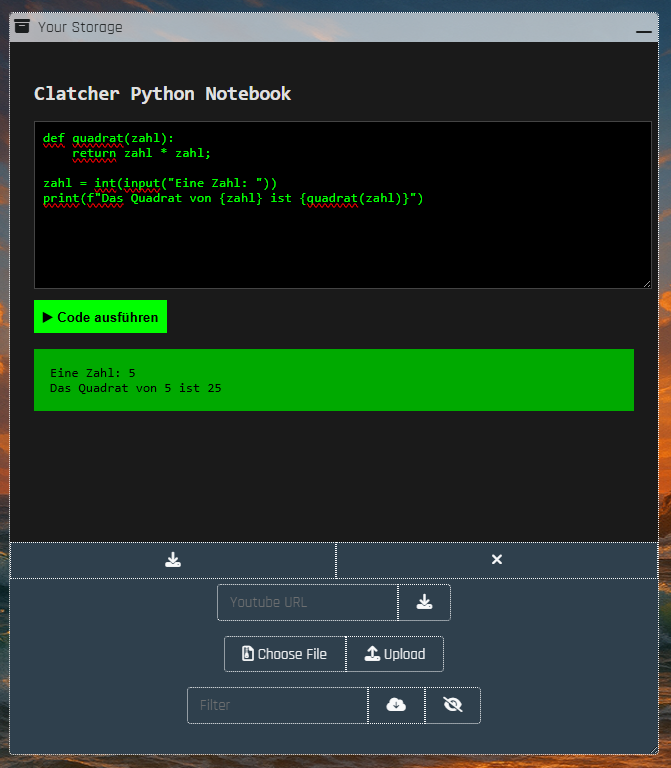671x768 pixels.
Task: Click the code line starting "print(f"Das Quadrat"
Action: tap(233, 199)
